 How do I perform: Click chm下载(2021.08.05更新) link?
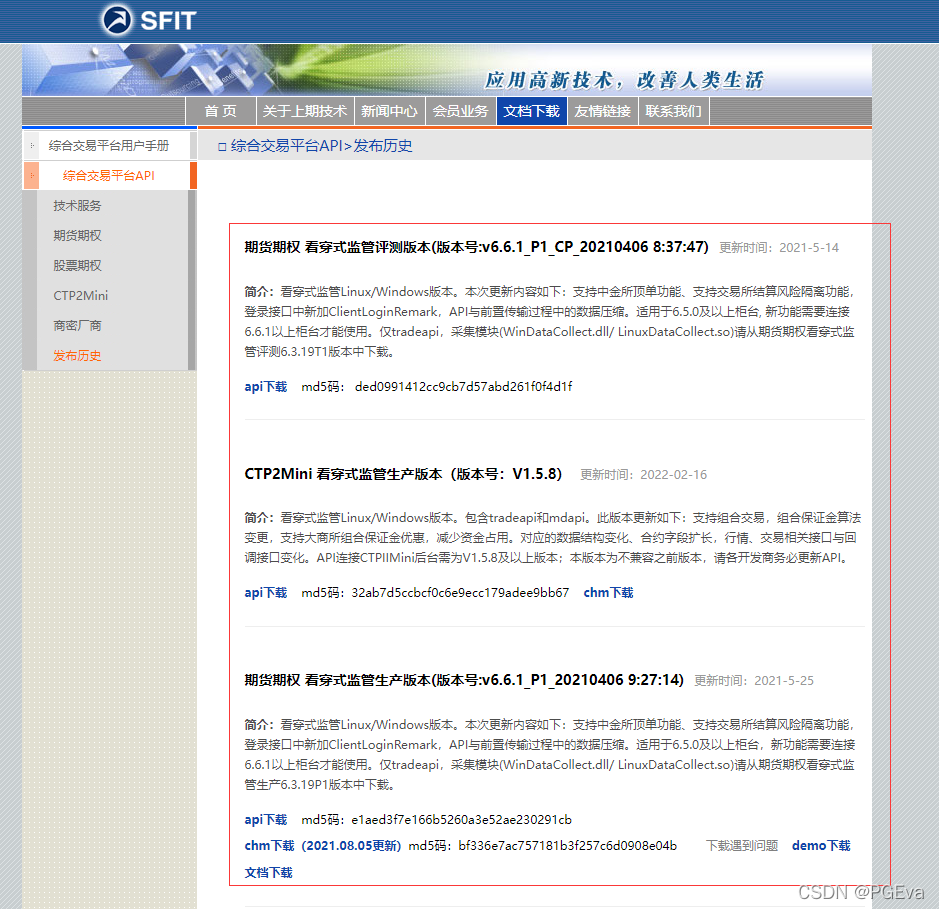323,846
